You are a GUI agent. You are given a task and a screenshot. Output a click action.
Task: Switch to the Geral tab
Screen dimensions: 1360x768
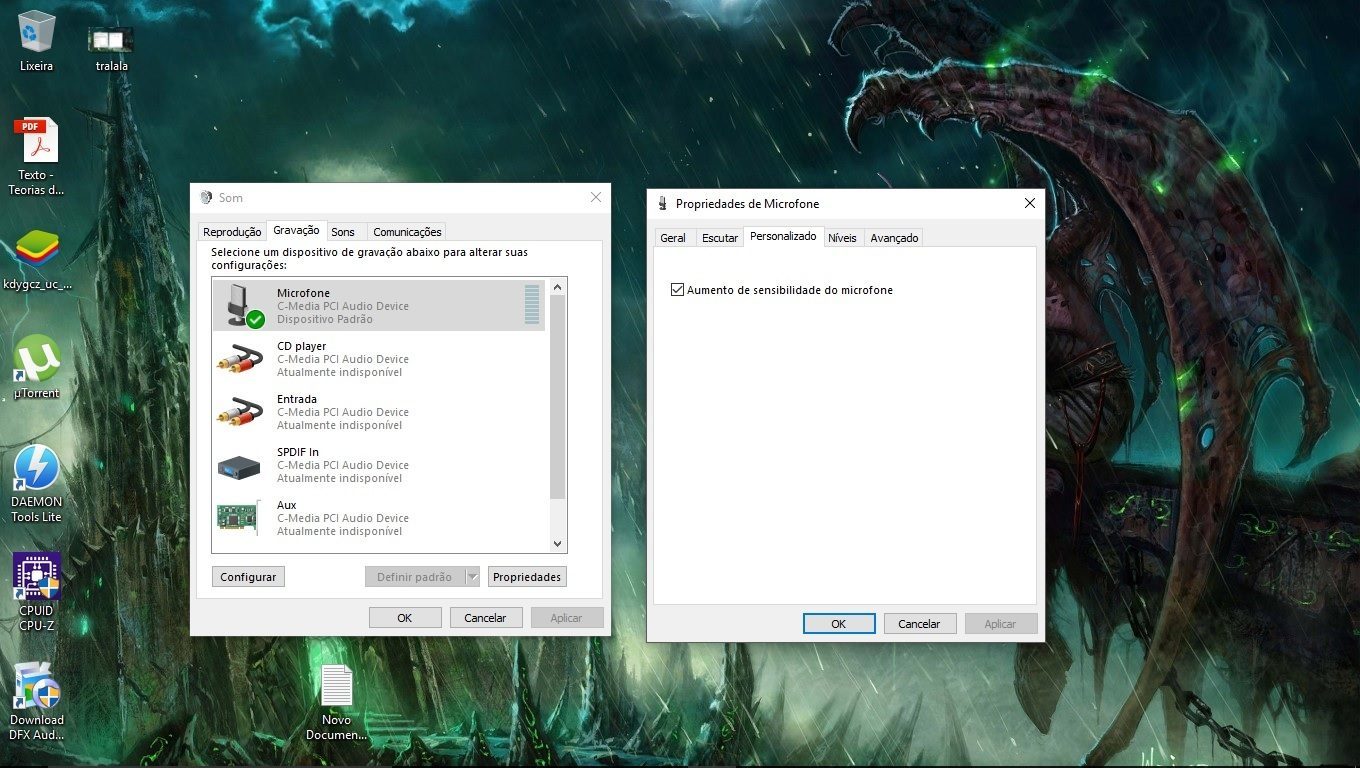point(673,238)
